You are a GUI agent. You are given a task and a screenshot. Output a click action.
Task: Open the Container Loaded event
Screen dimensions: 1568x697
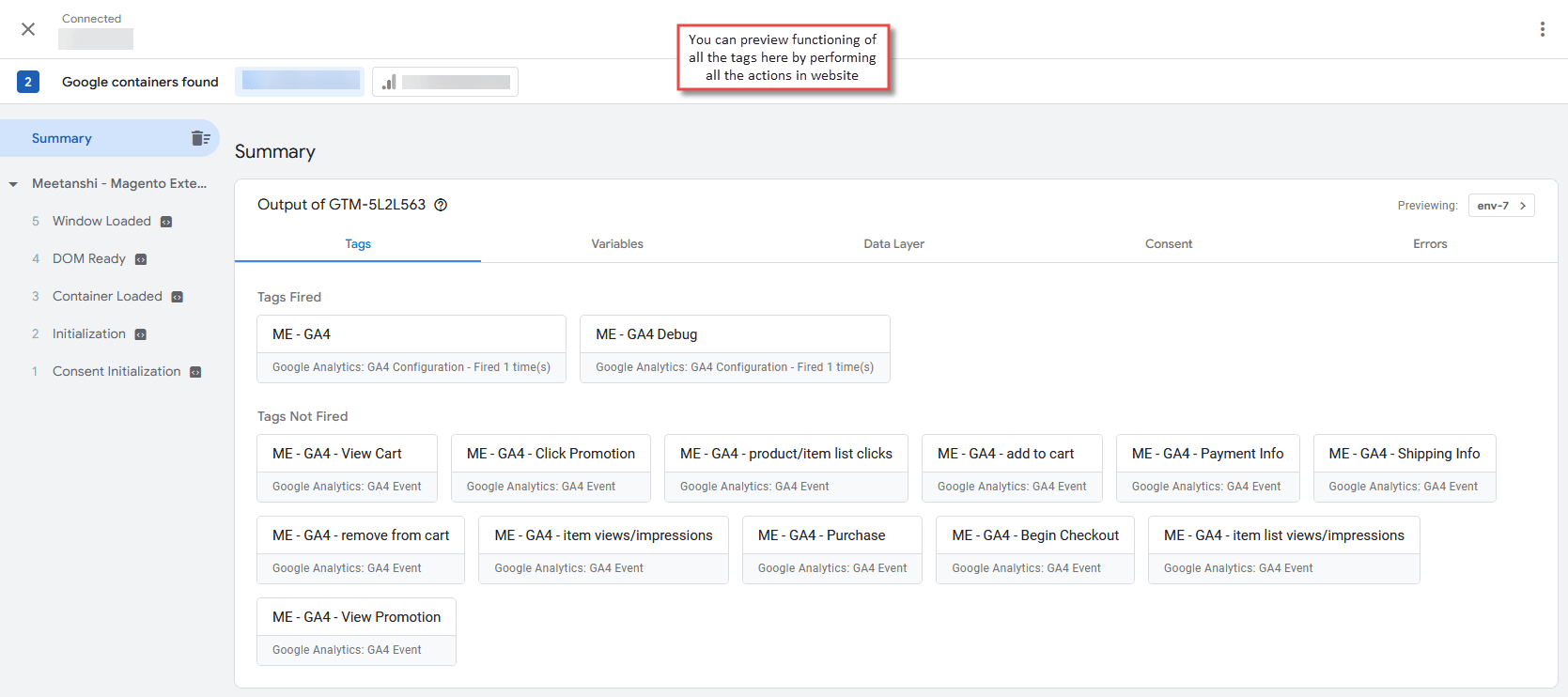pos(107,296)
